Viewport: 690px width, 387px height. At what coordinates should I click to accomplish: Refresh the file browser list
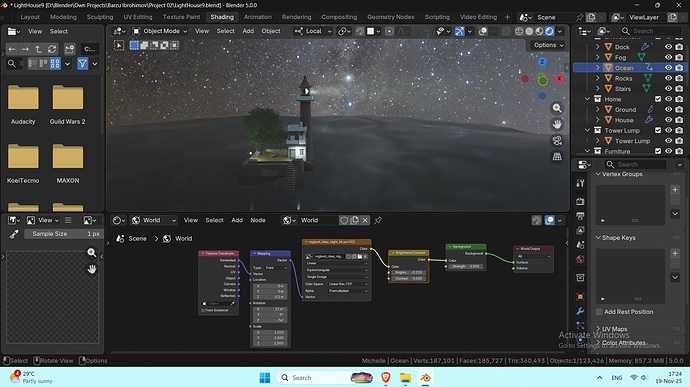[52, 49]
